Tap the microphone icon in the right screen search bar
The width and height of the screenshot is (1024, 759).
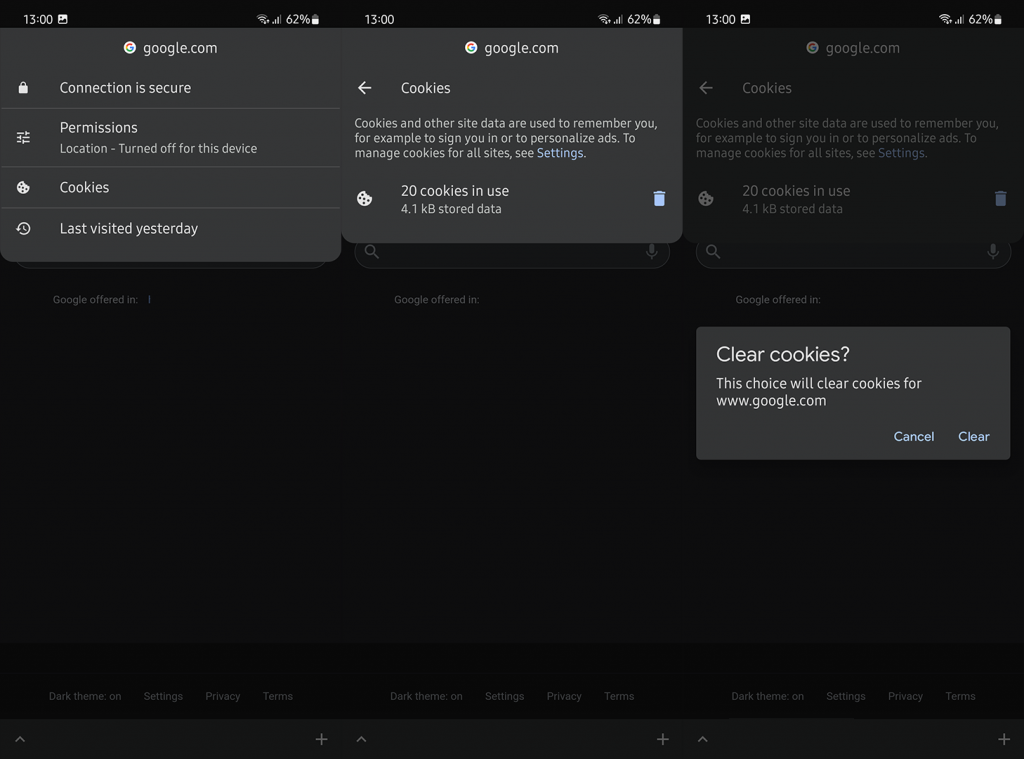coord(993,251)
